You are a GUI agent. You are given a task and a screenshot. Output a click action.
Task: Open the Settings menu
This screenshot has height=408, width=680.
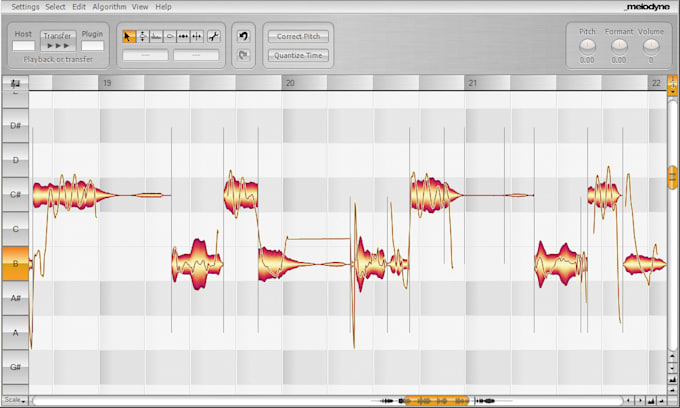(x=25, y=7)
